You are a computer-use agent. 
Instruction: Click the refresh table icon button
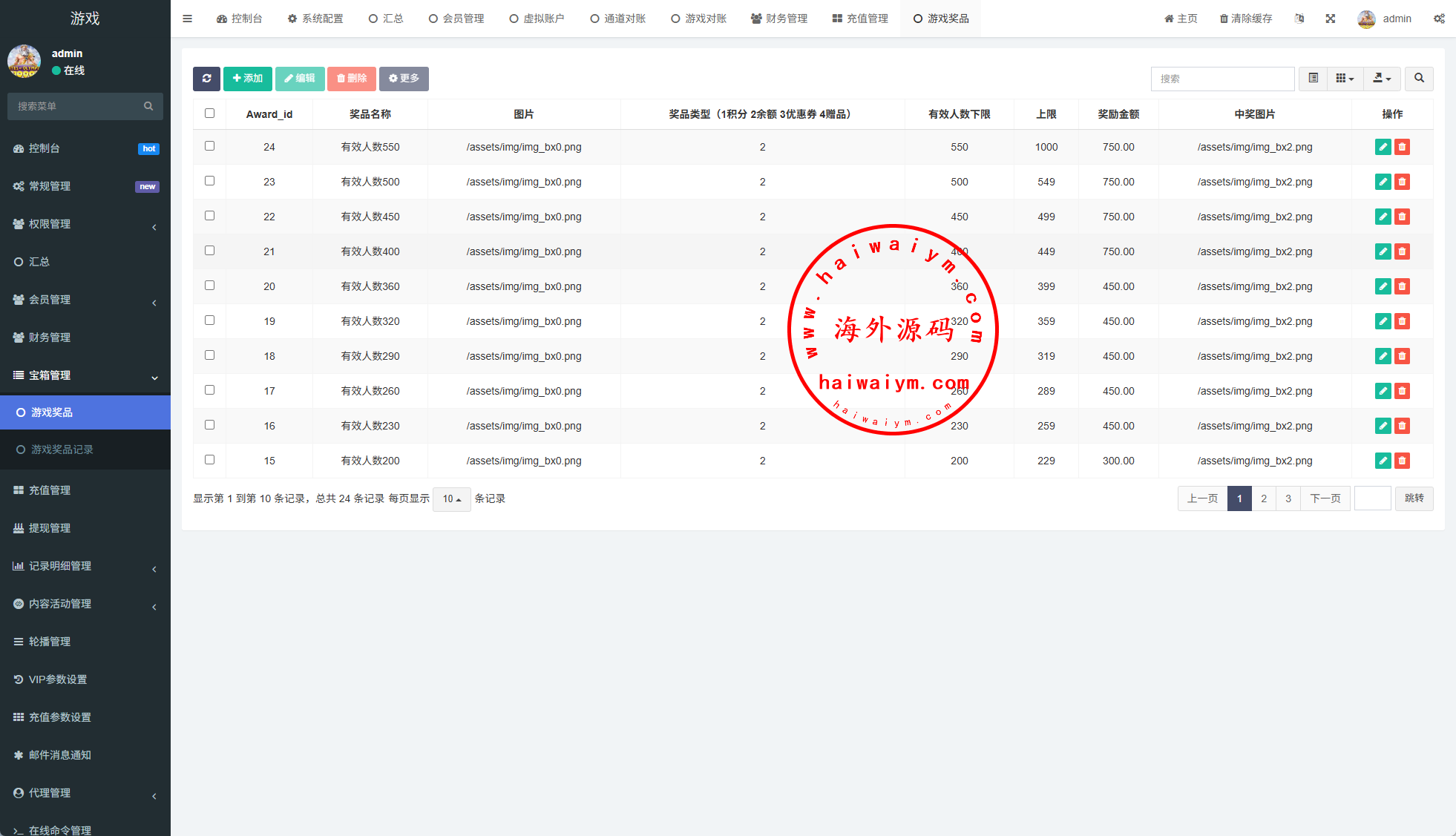tap(206, 79)
